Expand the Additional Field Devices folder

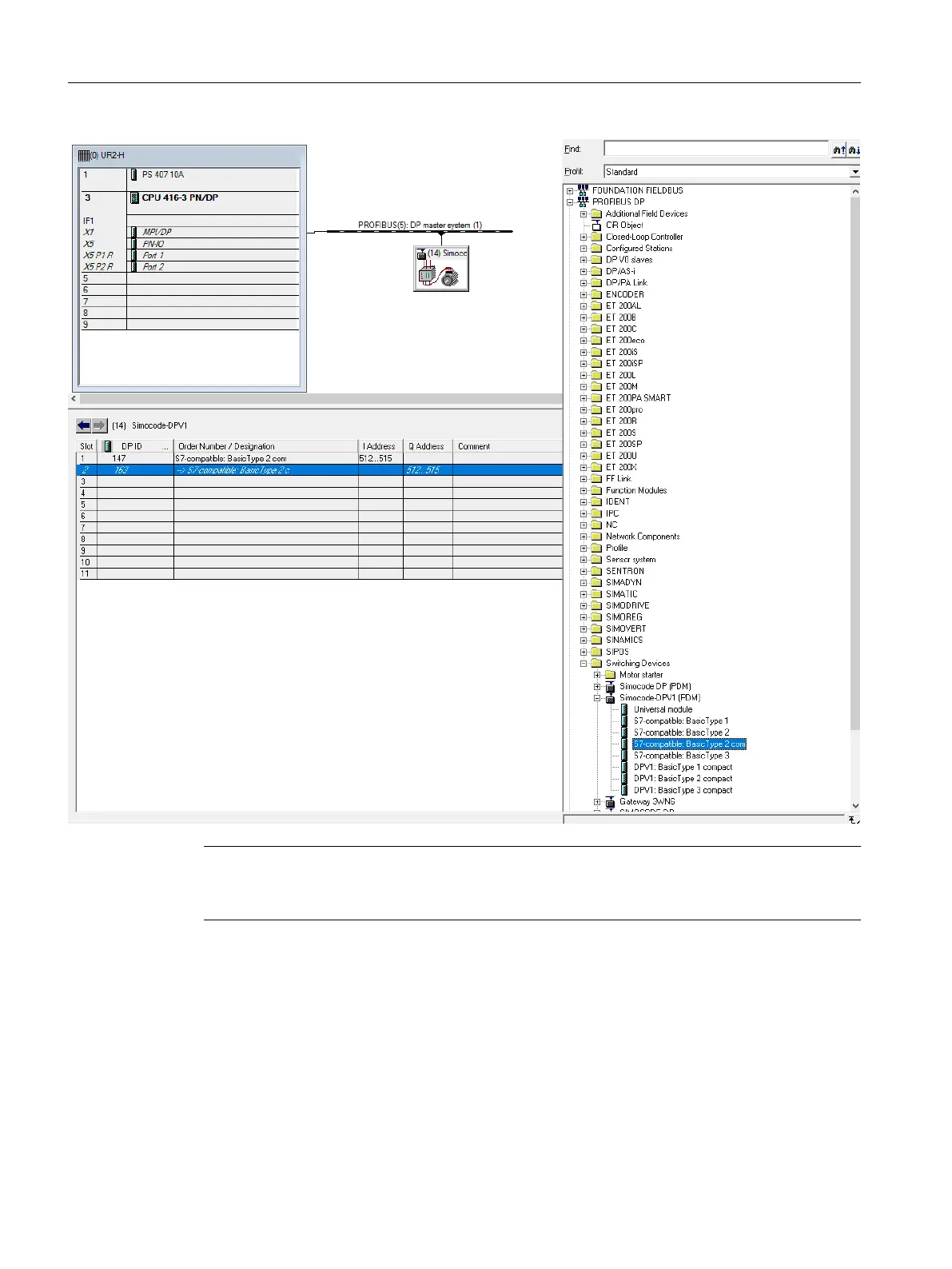(x=584, y=213)
